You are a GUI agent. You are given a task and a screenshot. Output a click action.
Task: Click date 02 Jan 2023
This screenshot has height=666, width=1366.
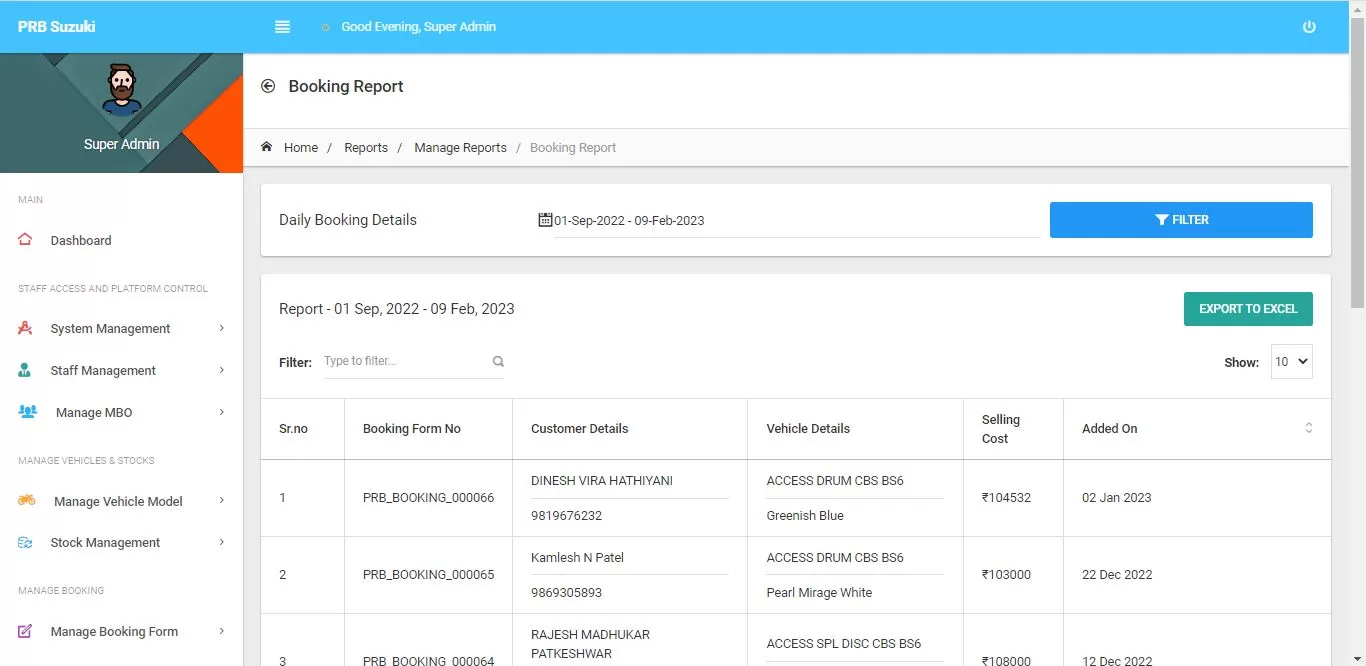pos(1116,498)
